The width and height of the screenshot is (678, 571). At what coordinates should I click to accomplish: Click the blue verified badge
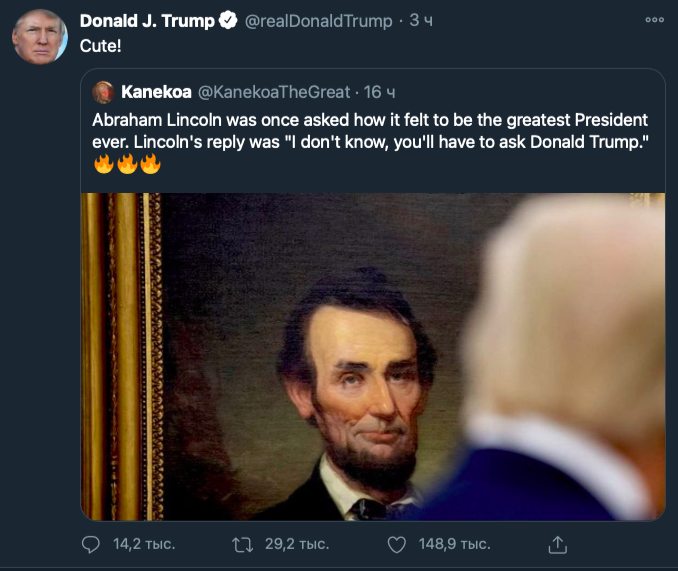[x=229, y=21]
